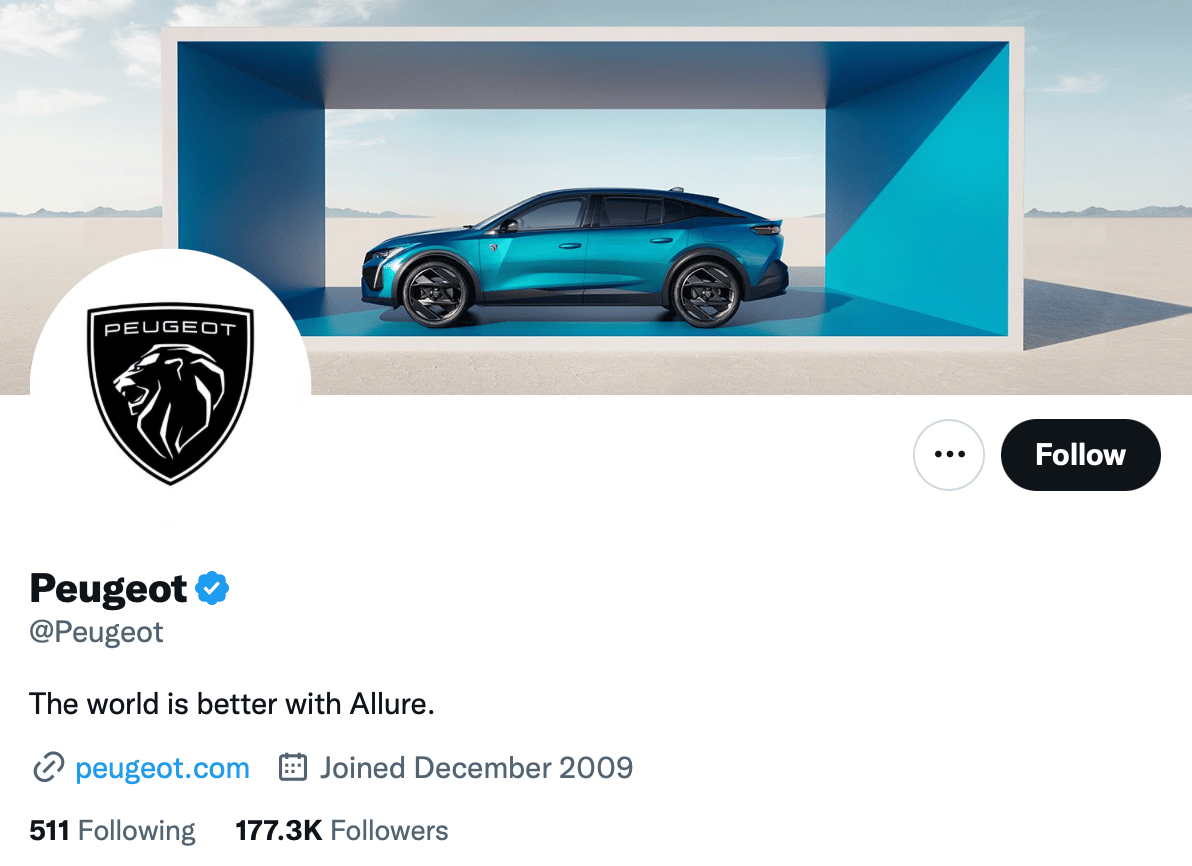Open the 177.3K Followers list
This screenshot has width=1192, height=866.
(342, 831)
